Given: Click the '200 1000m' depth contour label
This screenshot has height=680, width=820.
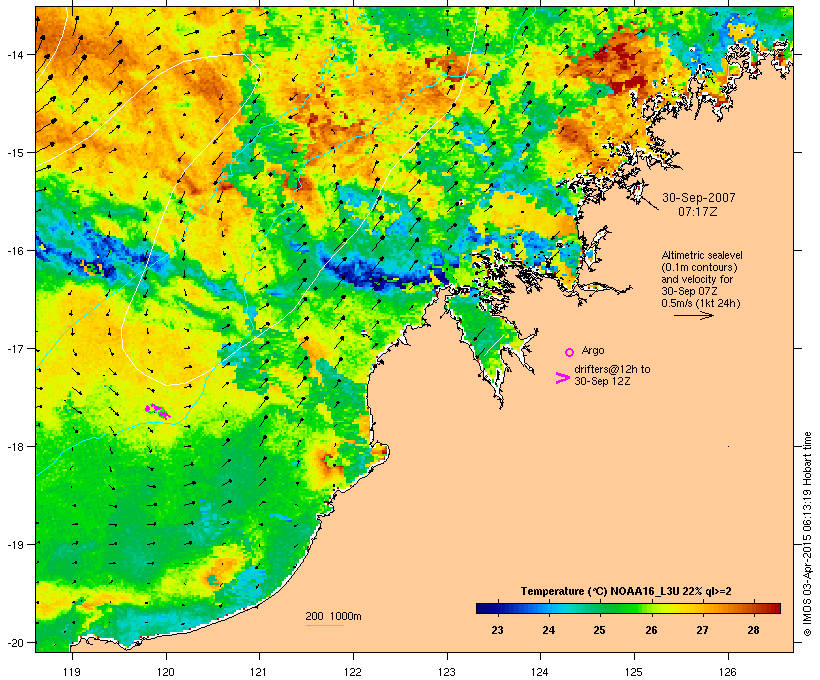Looking at the screenshot, I should click(333, 616).
